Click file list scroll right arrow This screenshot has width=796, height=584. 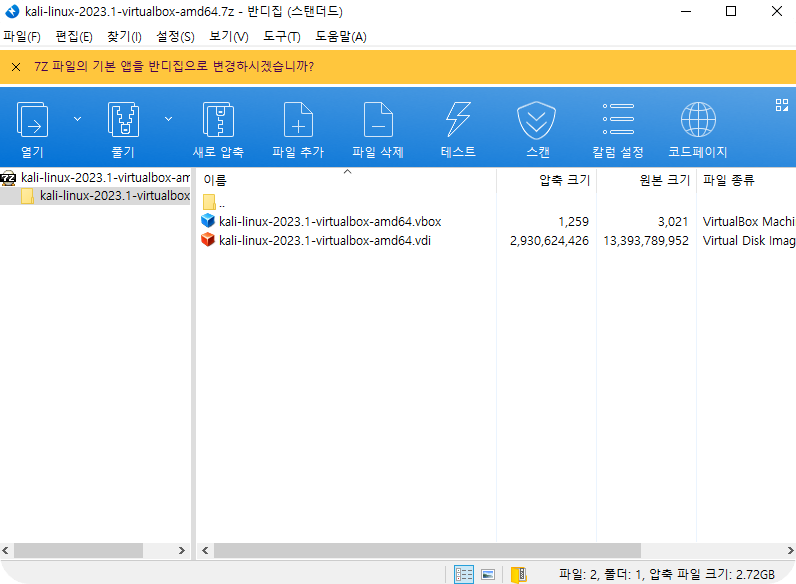click(790, 550)
